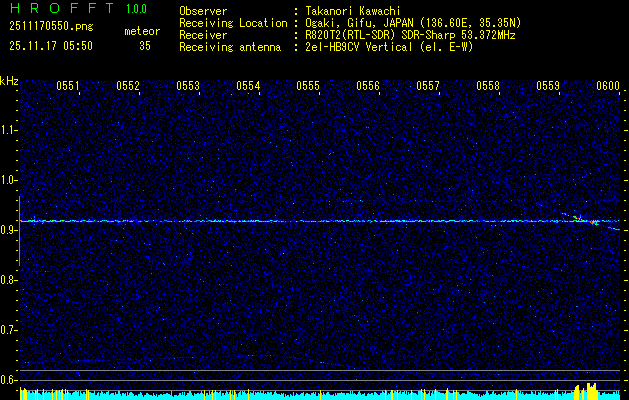The width and height of the screenshot is (629, 400).
Task: Click the 'Receiving antenna' field label
Action: [x=230, y=47]
